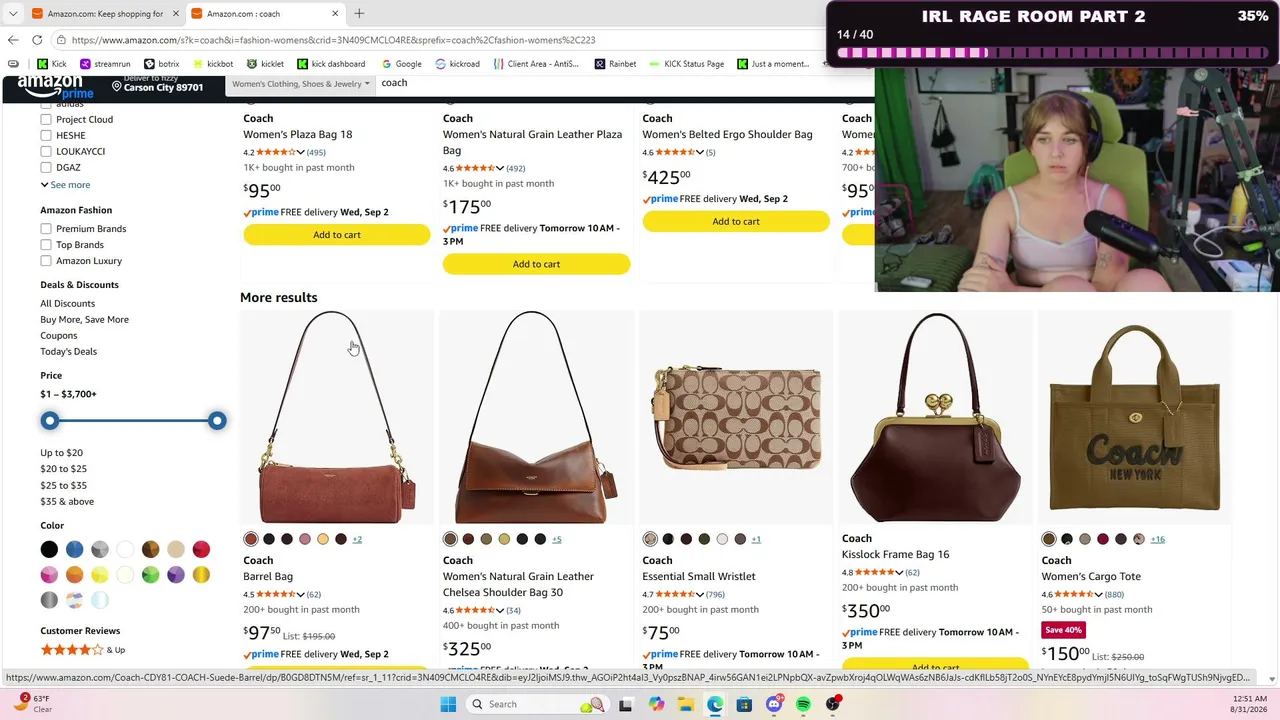The height and width of the screenshot is (720, 1280).
Task: Open the Women's Cargo Tote product title
Action: point(1091,577)
